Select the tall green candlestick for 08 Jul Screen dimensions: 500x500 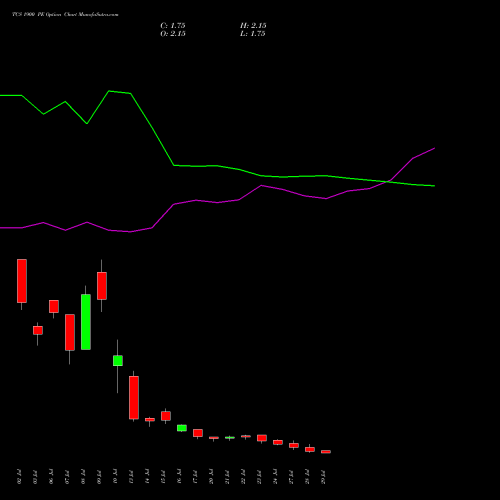86,322
